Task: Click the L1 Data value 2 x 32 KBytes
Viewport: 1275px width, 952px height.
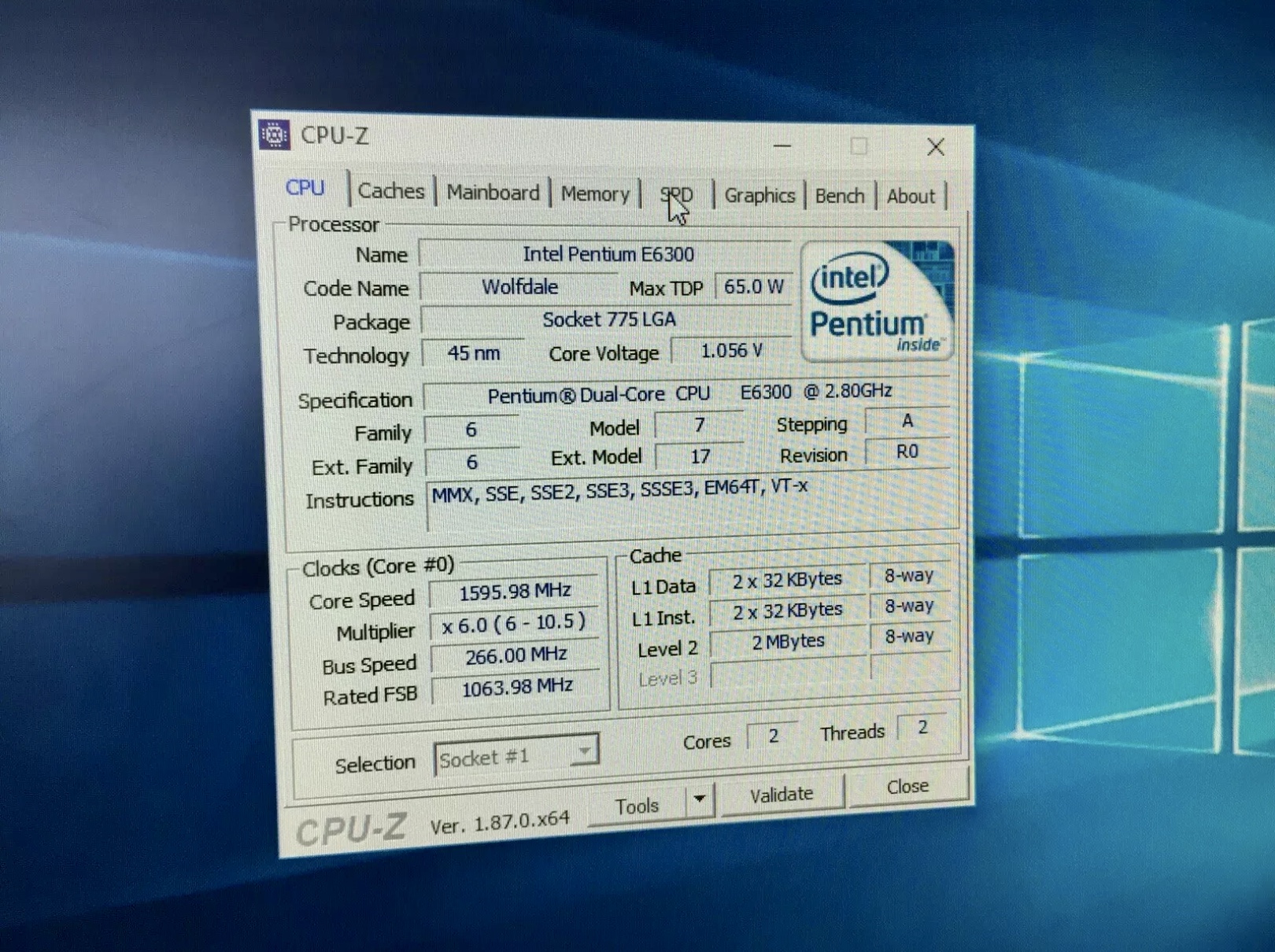Action: coord(787,581)
